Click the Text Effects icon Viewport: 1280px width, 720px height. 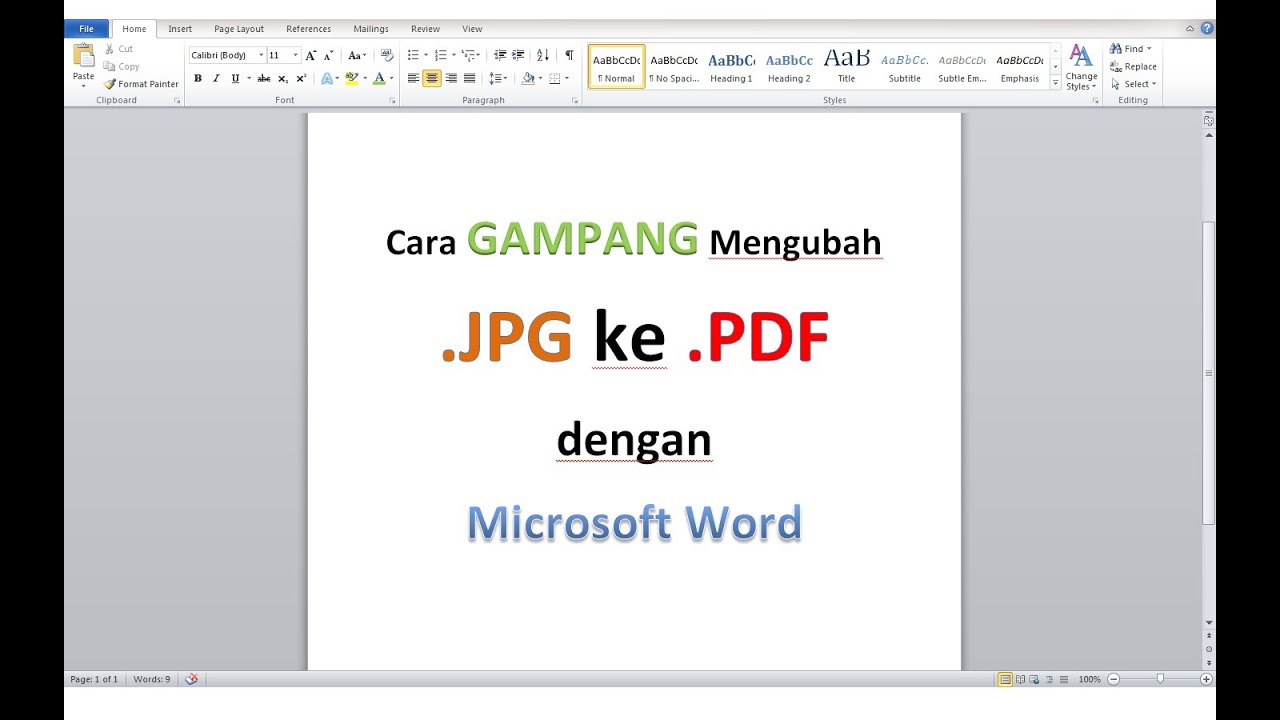point(329,78)
